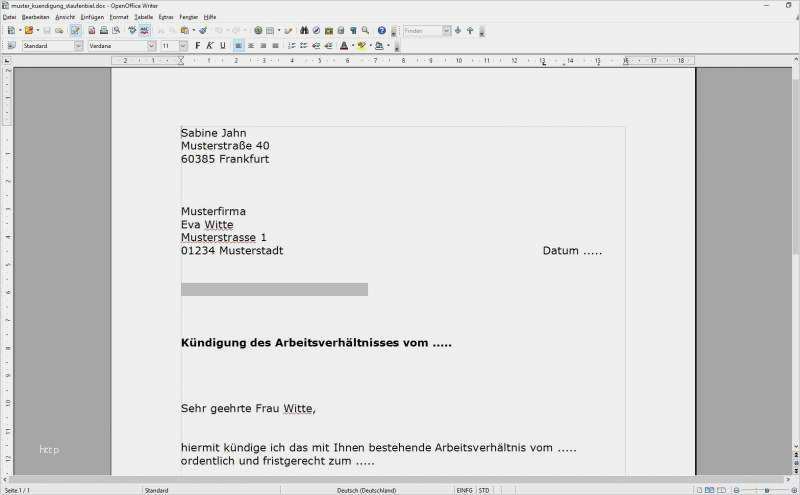This screenshot has width=800, height=495.
Task: Toggle underline (U) formatting
Action: [x=222, y=46]
